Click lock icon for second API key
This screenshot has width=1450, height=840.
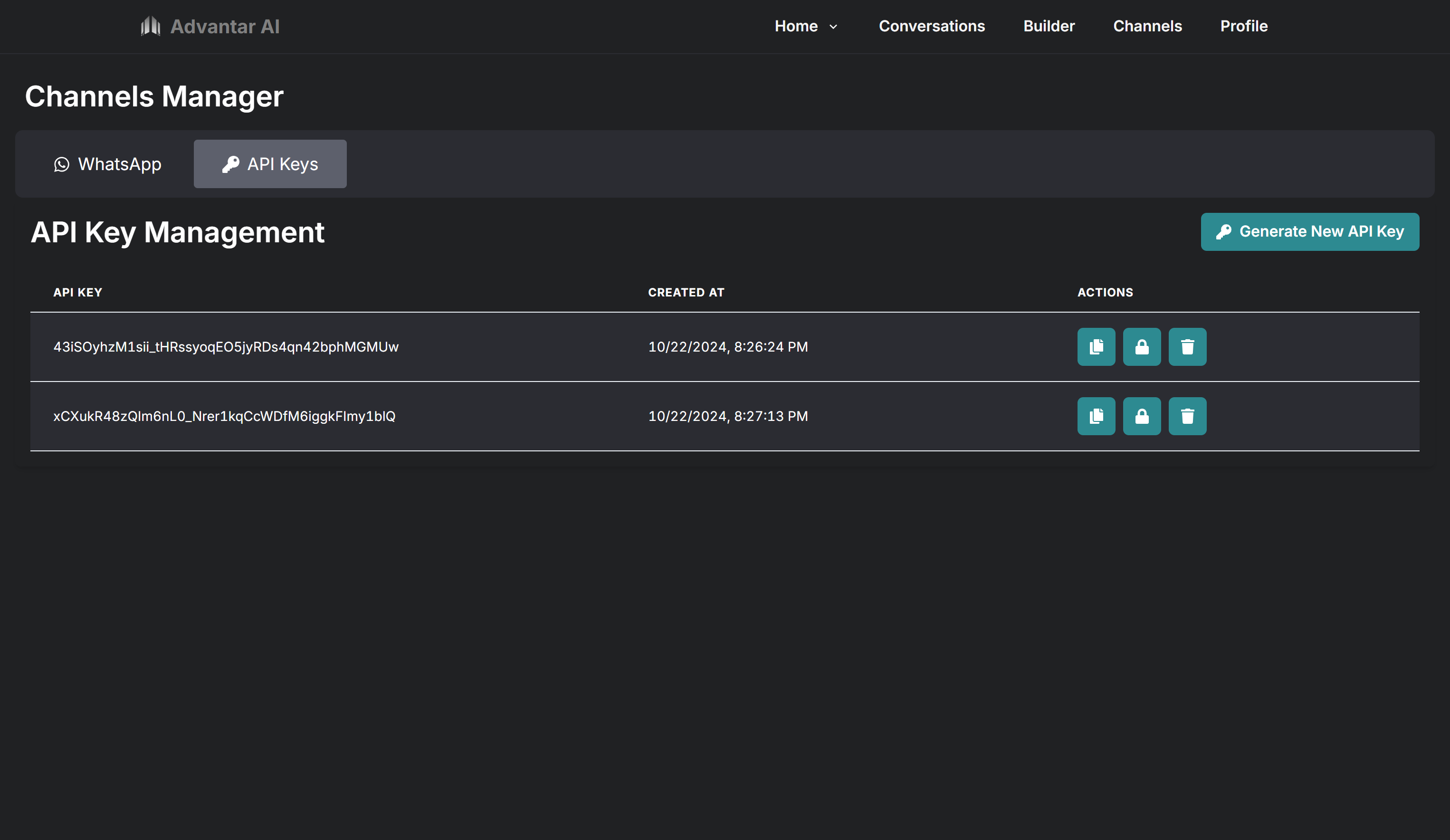(x=1142, y=416)
